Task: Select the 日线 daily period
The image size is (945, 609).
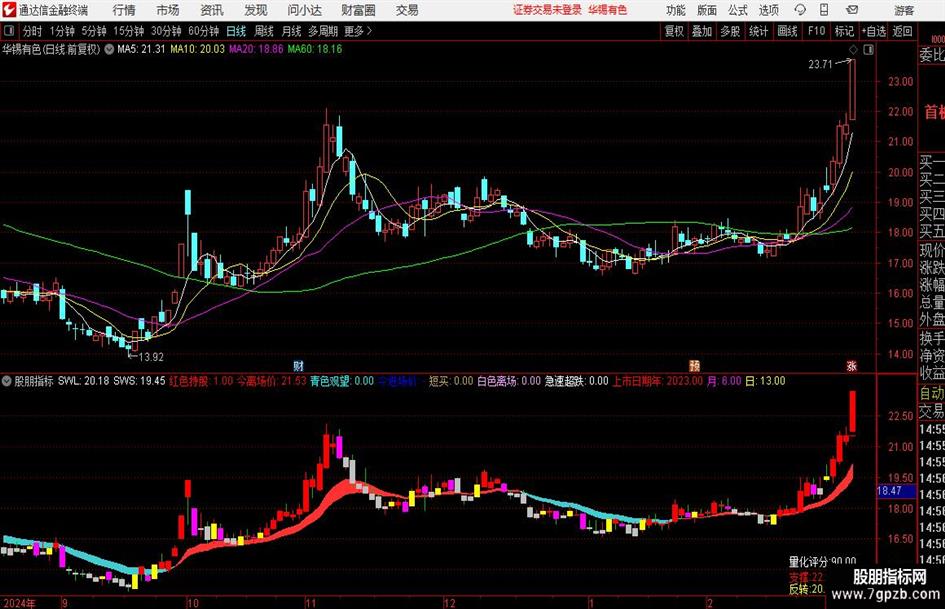Action: click(236, 31)
